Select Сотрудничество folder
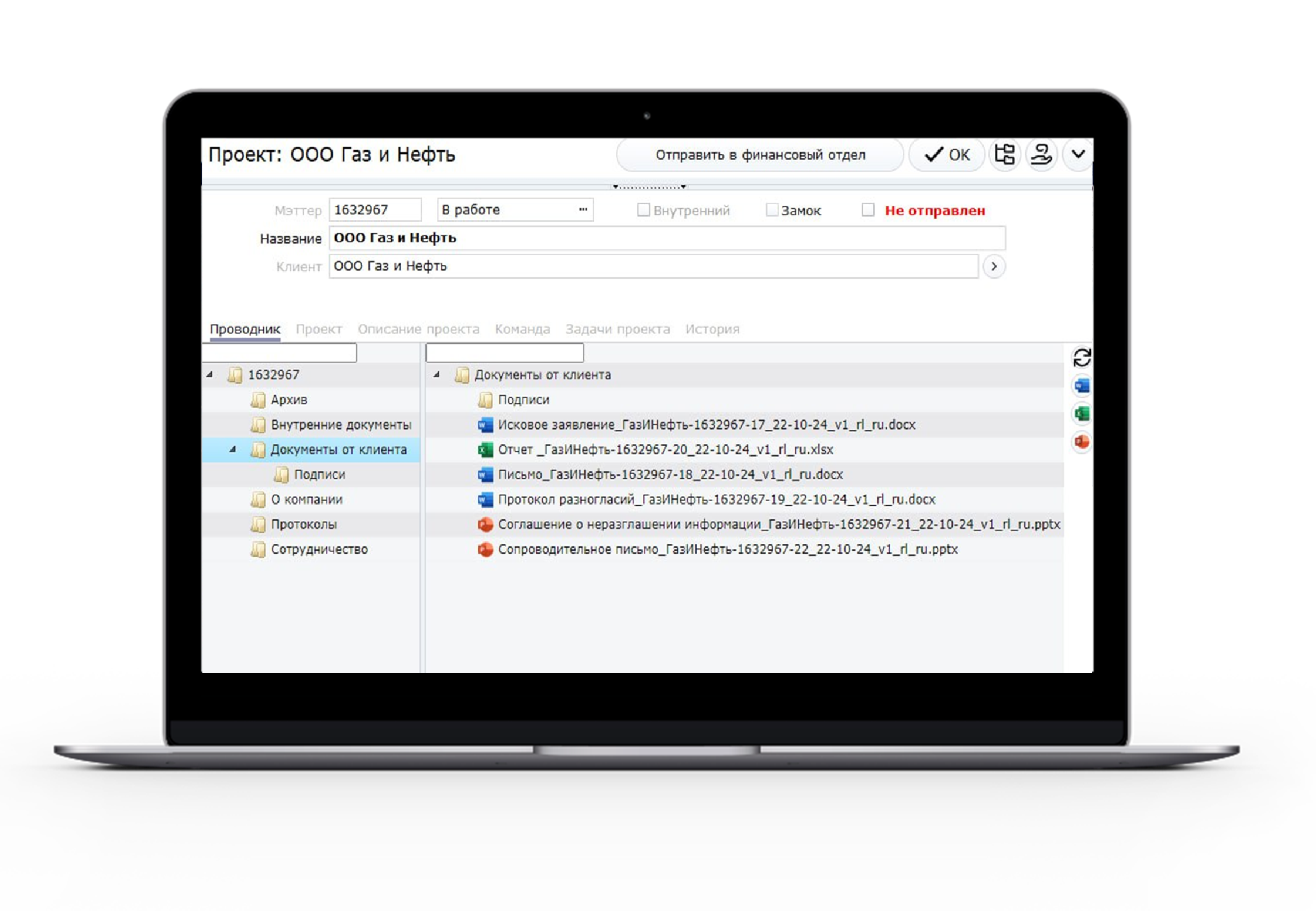This screenshot has height=911, width=1316. coord(319,550)
